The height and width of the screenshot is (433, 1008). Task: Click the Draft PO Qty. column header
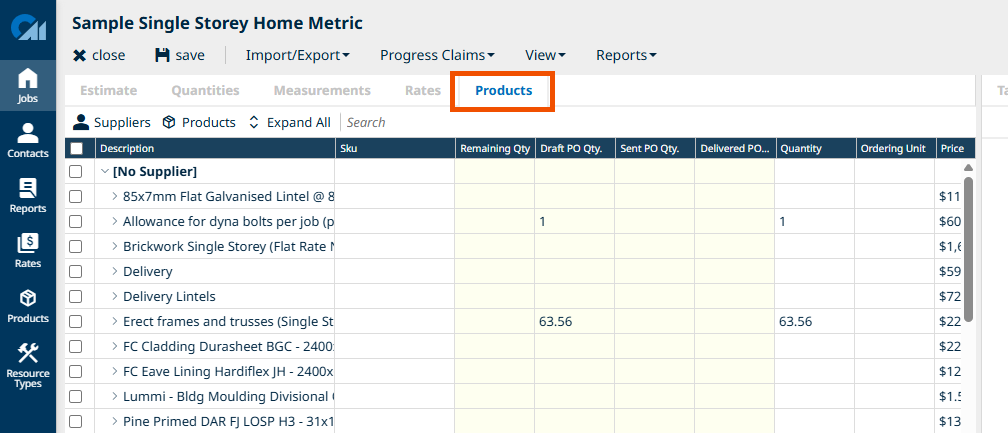(x=575, y=148)
